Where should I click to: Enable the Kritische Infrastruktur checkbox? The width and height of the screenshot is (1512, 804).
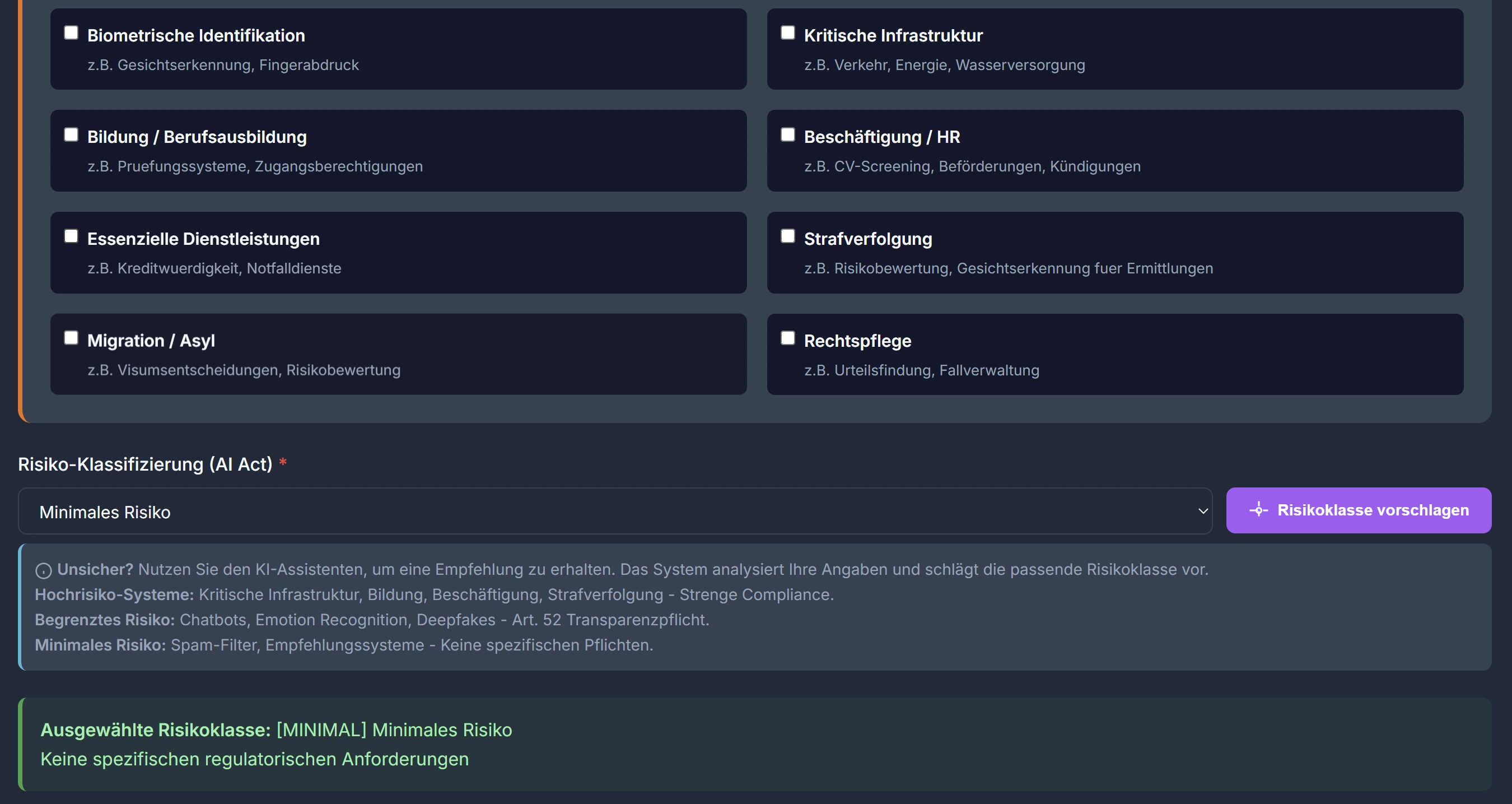(788, 33)
